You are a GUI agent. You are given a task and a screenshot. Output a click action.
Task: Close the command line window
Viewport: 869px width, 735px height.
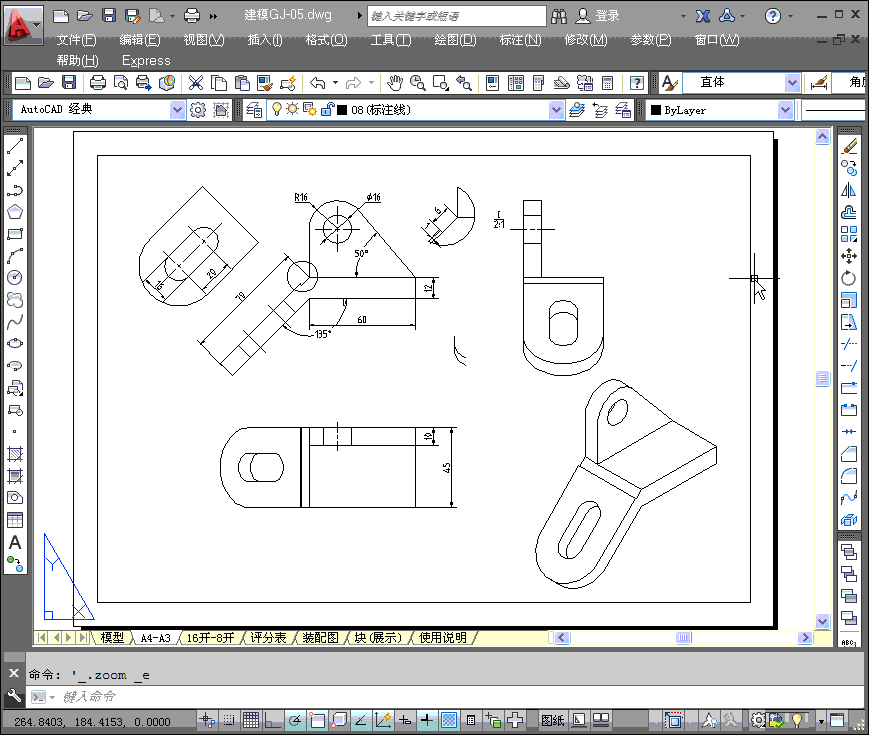(14, 673)
